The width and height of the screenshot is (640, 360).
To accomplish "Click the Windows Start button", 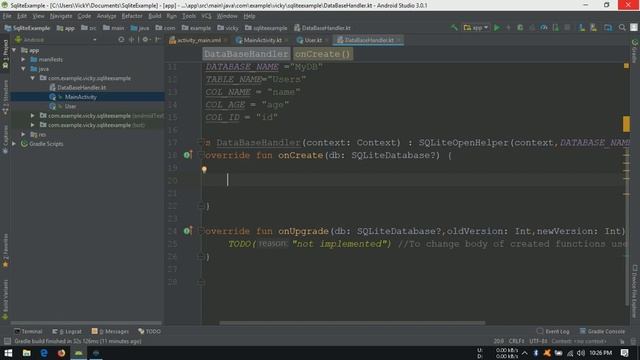I will (8, 353).
